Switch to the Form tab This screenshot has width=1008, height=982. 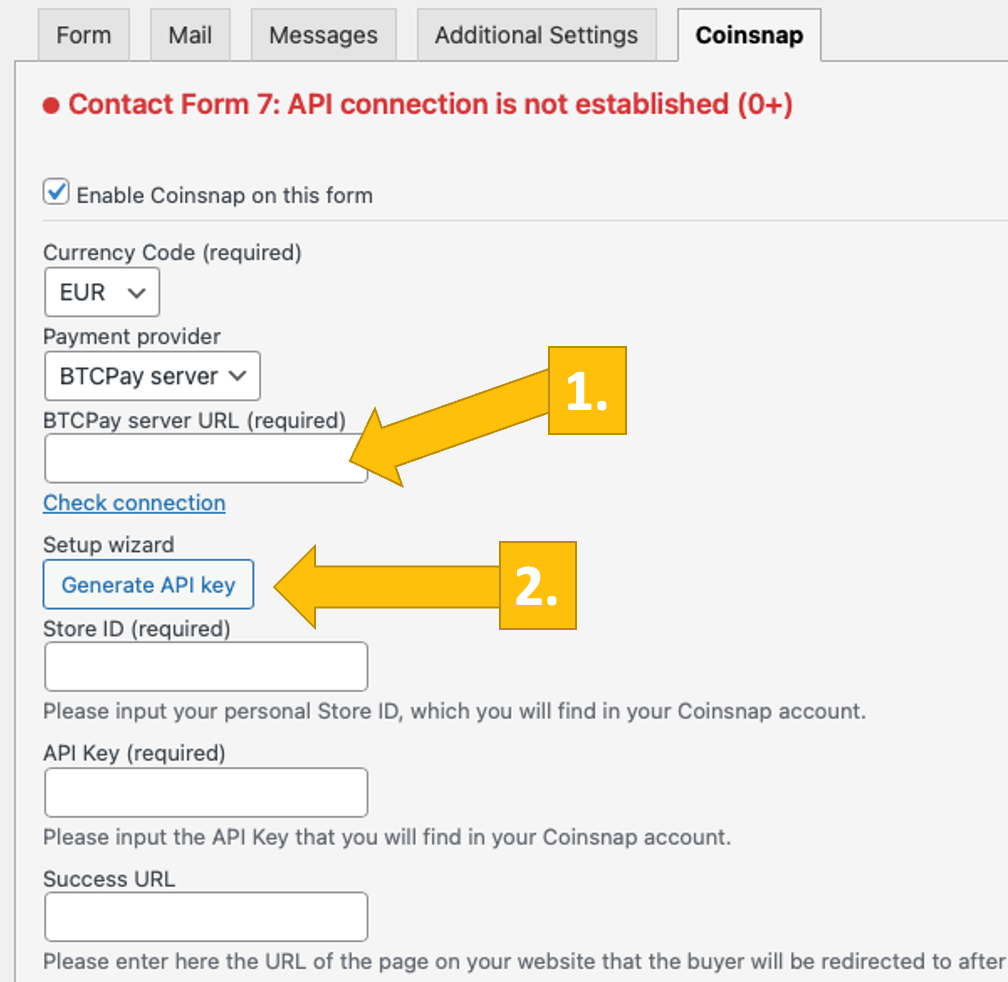tap(83, 35)
